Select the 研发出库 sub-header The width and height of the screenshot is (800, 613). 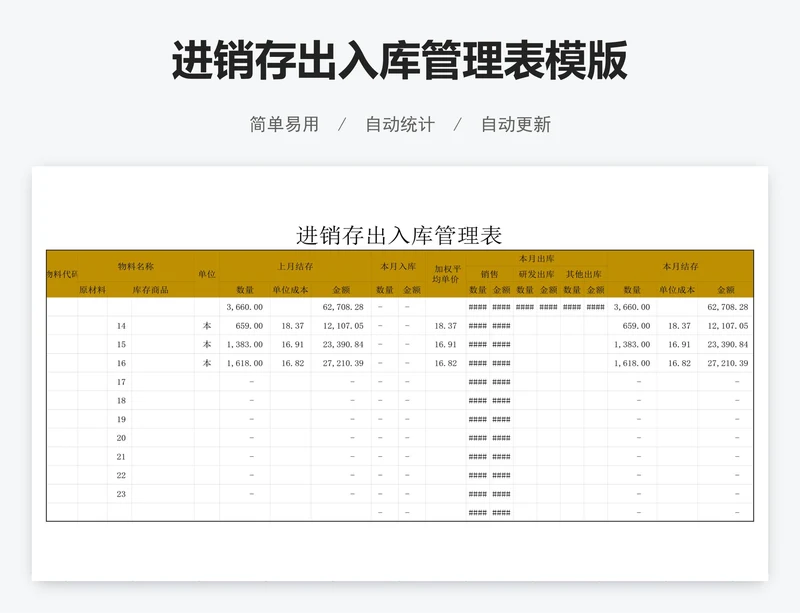point(536,274)
